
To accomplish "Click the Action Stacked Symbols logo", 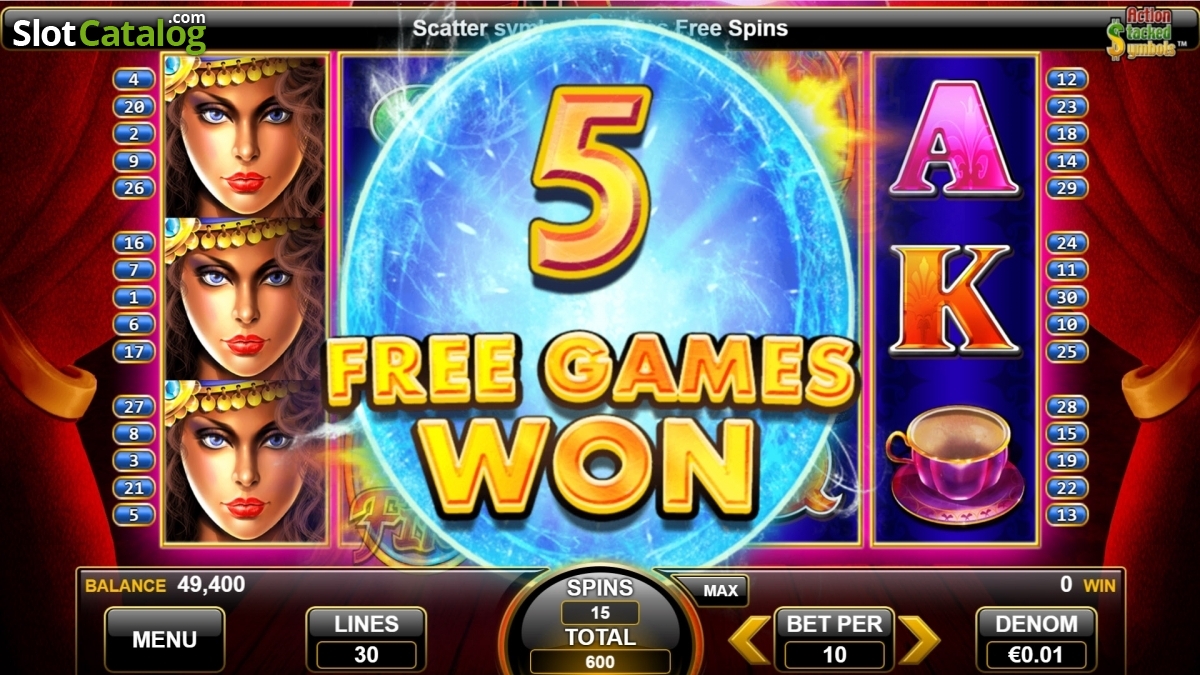I will [x=1140, y=31].
